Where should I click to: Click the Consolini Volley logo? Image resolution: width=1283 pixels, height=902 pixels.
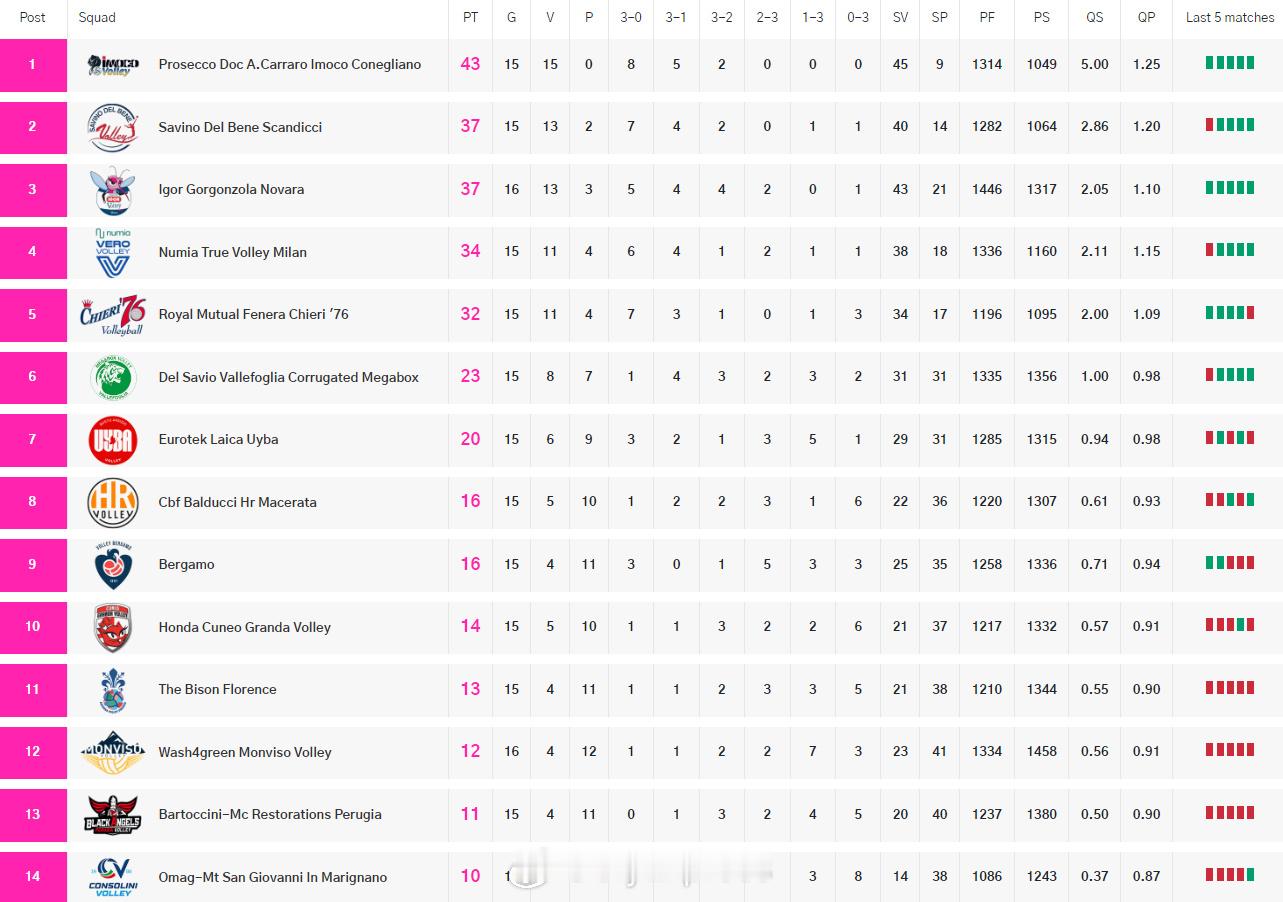click(x=113, y=877)
